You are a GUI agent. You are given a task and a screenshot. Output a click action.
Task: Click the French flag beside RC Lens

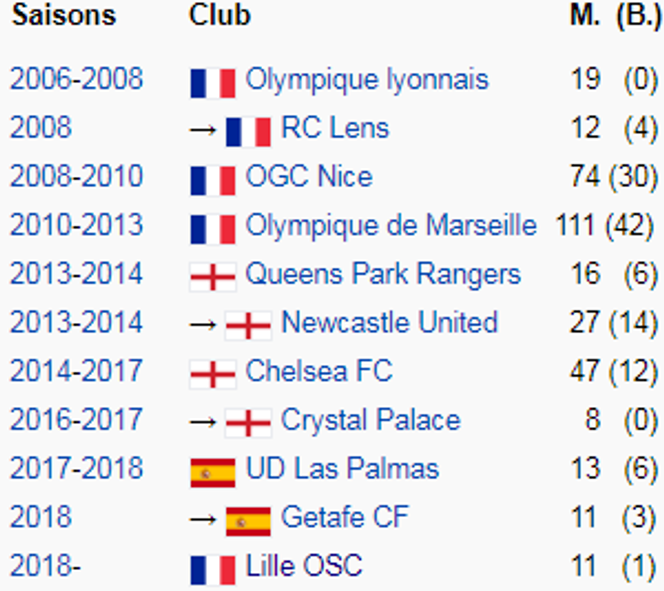point(248,132)
